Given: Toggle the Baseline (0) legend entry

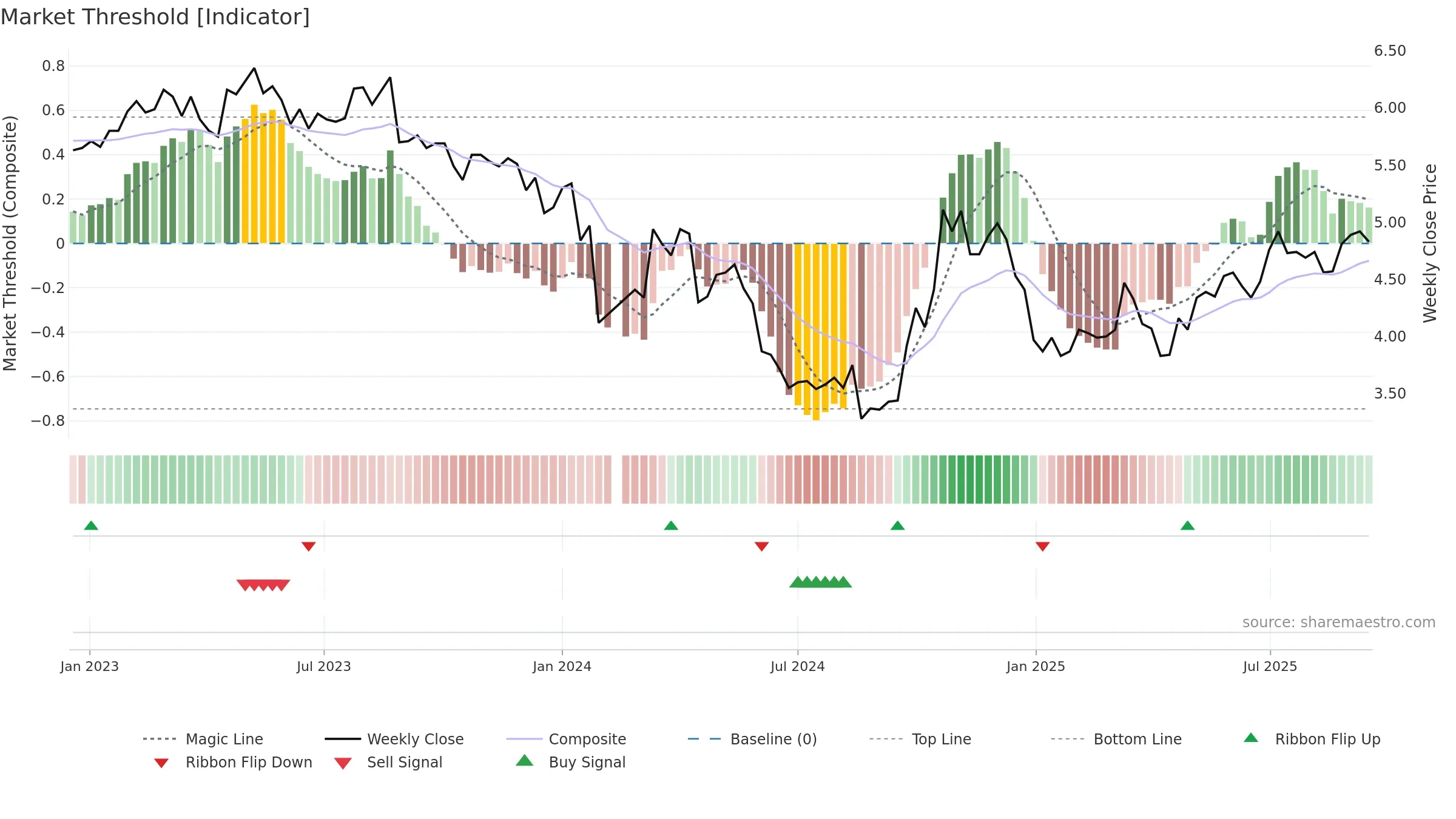Looking at the screenshot, I should click(x=752, y=739).
